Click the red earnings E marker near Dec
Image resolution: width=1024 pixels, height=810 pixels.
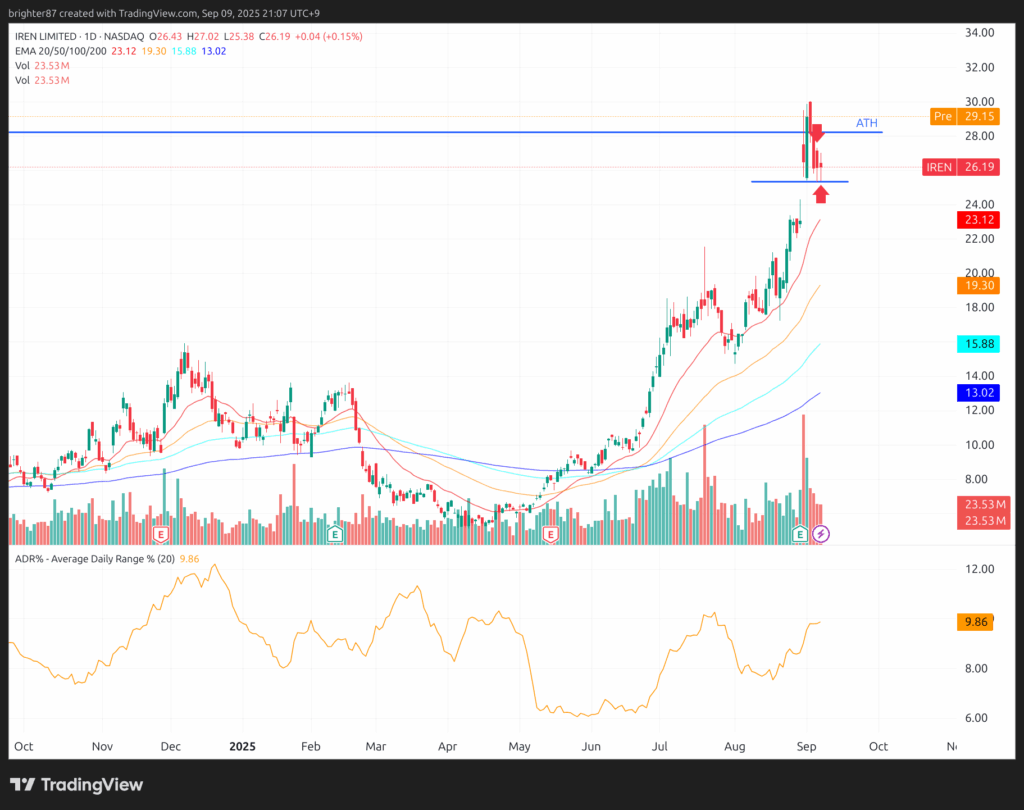tap(161, 535)
